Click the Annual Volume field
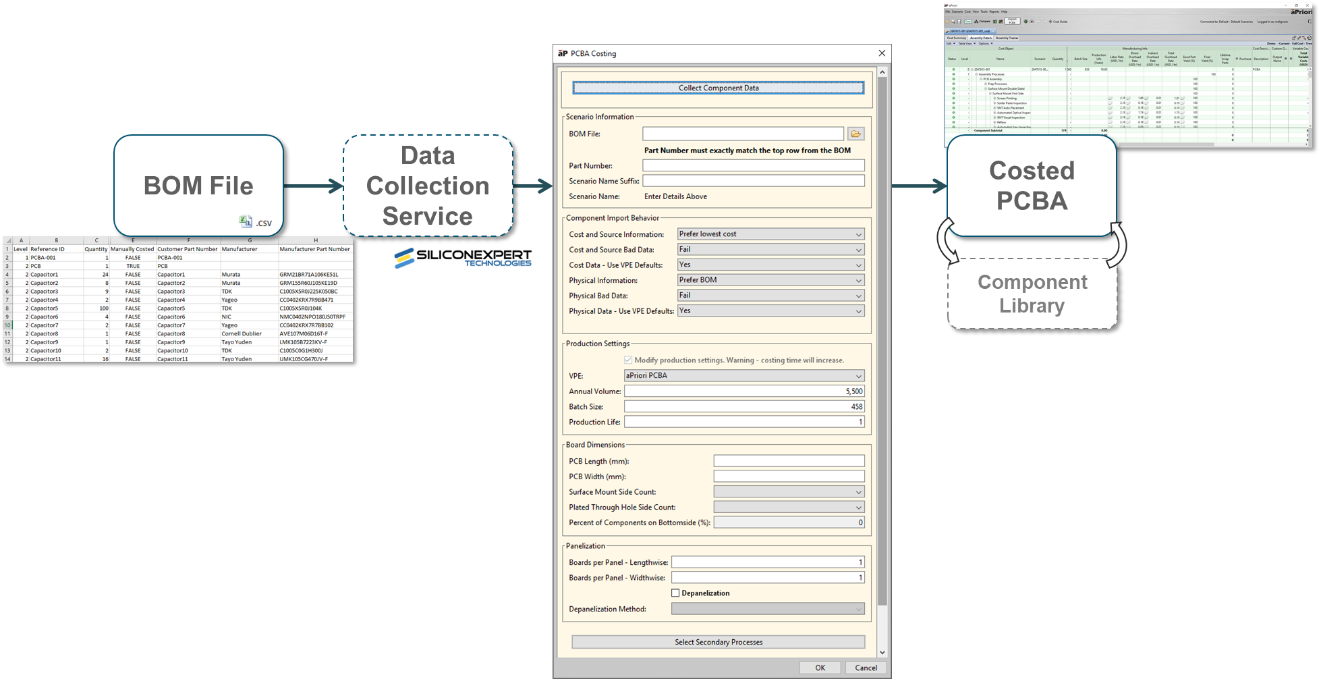 [x=744, y=391]
